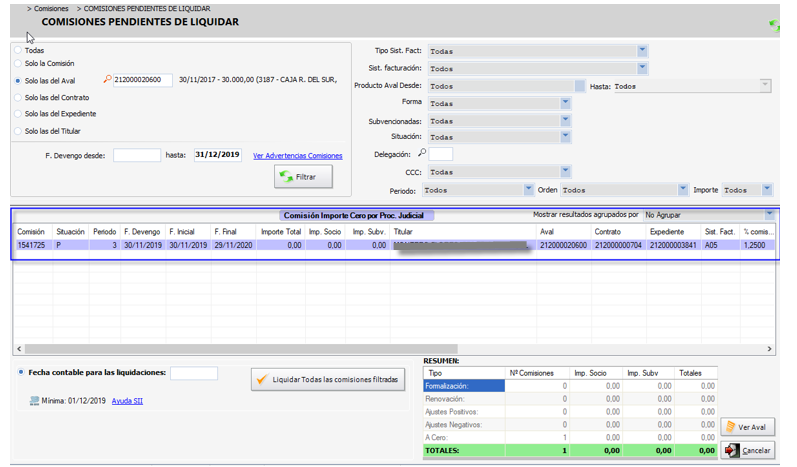The width and height of the screenshot is (797, 467).
Task: Select the Todas radio option
Action: tap(18, 50)
